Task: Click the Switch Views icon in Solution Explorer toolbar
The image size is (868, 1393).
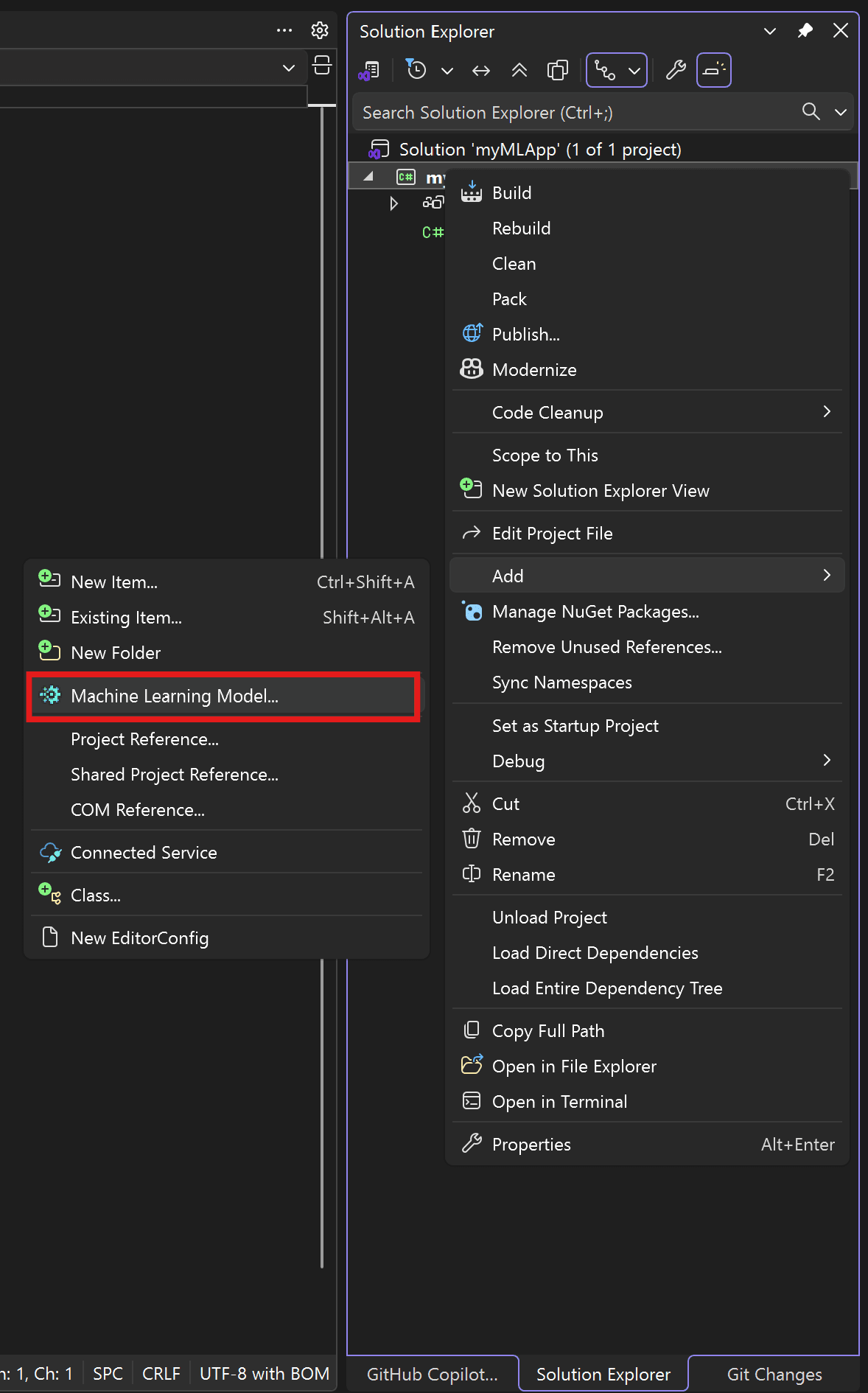Action: (368, 71)
